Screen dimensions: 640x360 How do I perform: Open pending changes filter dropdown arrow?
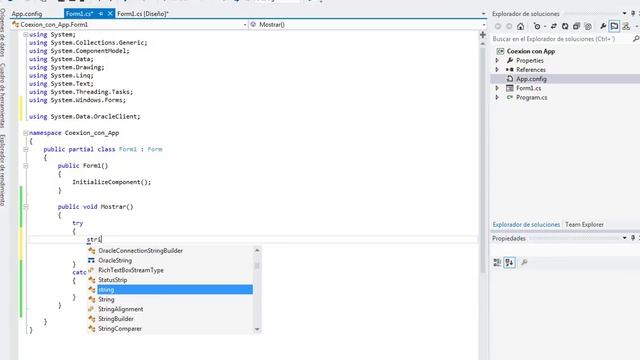click(544, 27)
